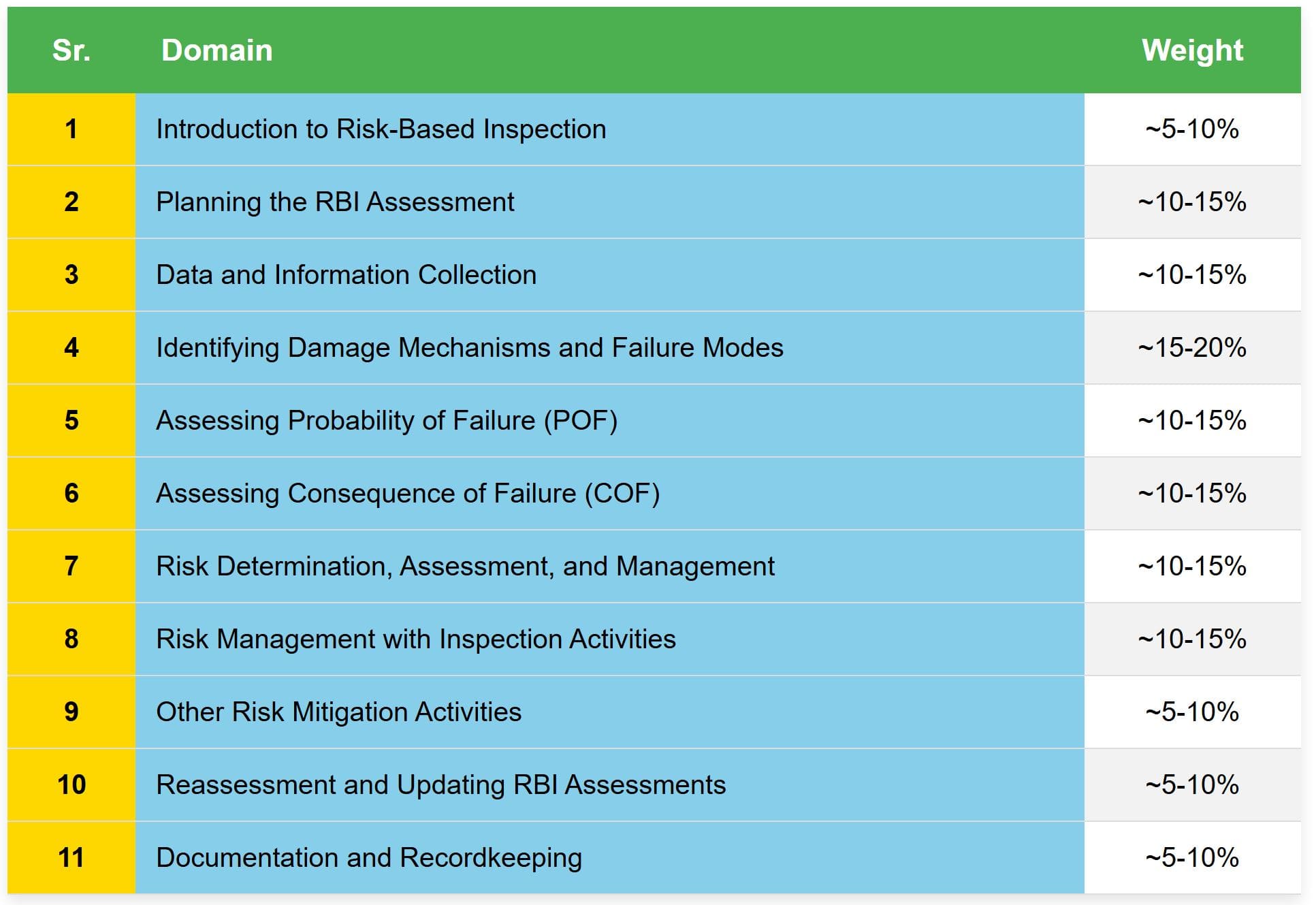Click the ~15-20% weight cell
Viewport: 1316px width, 905px height.
(x=1192, y=348)
